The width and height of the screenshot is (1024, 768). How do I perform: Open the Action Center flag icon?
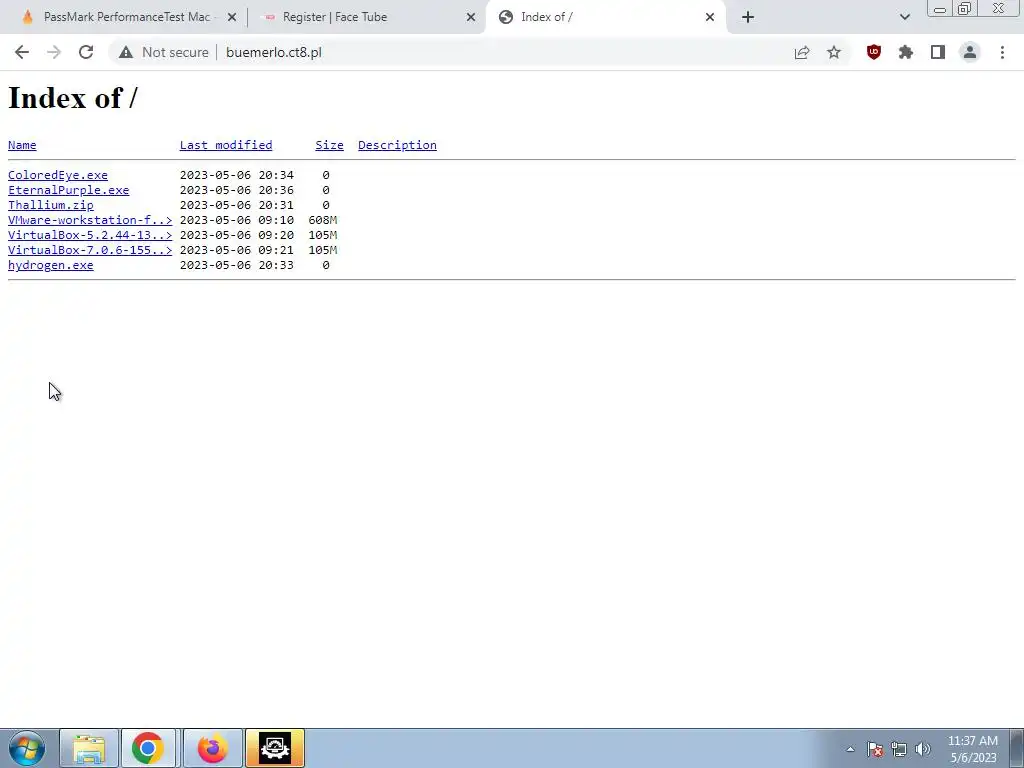tap(875, 749)
